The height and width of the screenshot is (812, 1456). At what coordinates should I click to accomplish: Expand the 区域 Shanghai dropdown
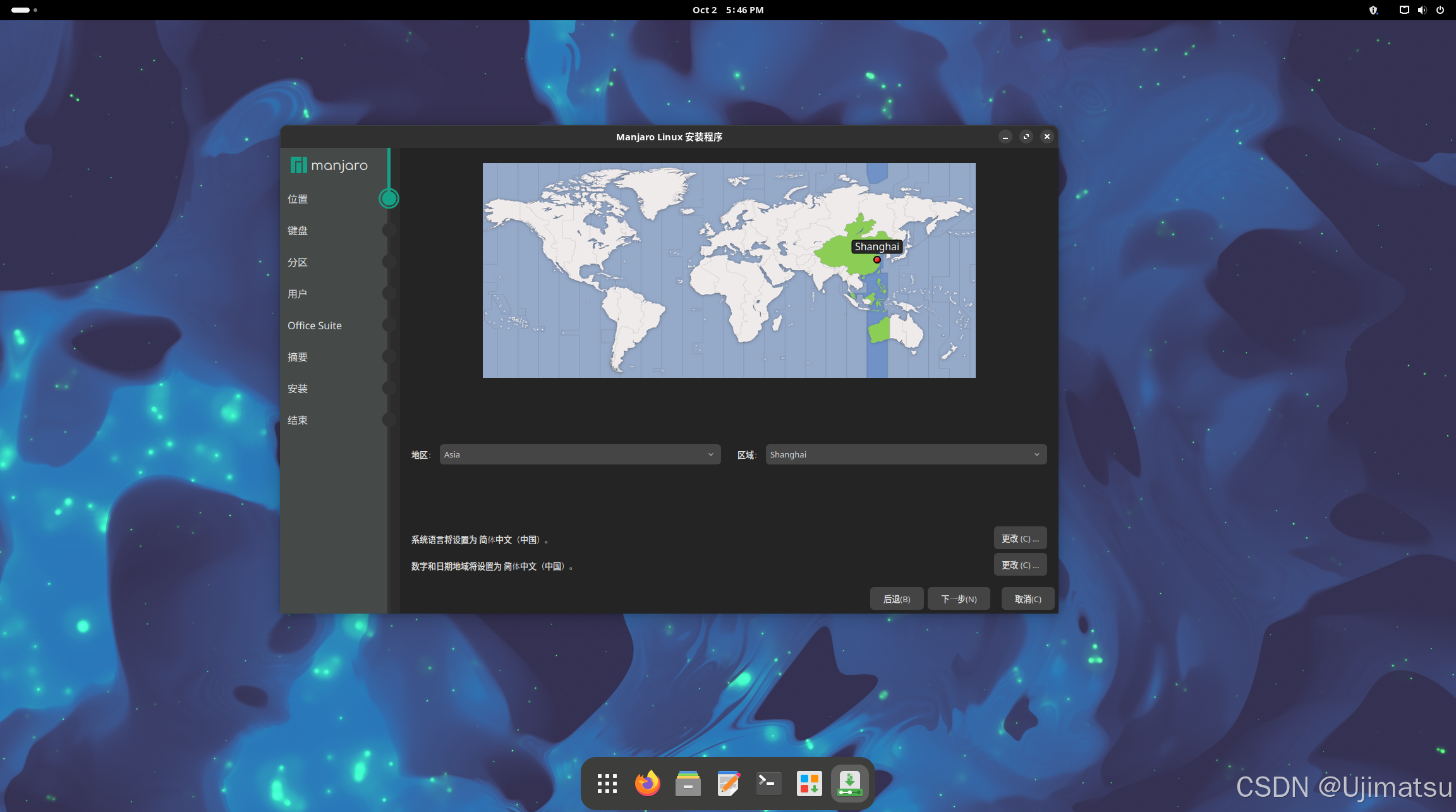click(x=906, y=454)
